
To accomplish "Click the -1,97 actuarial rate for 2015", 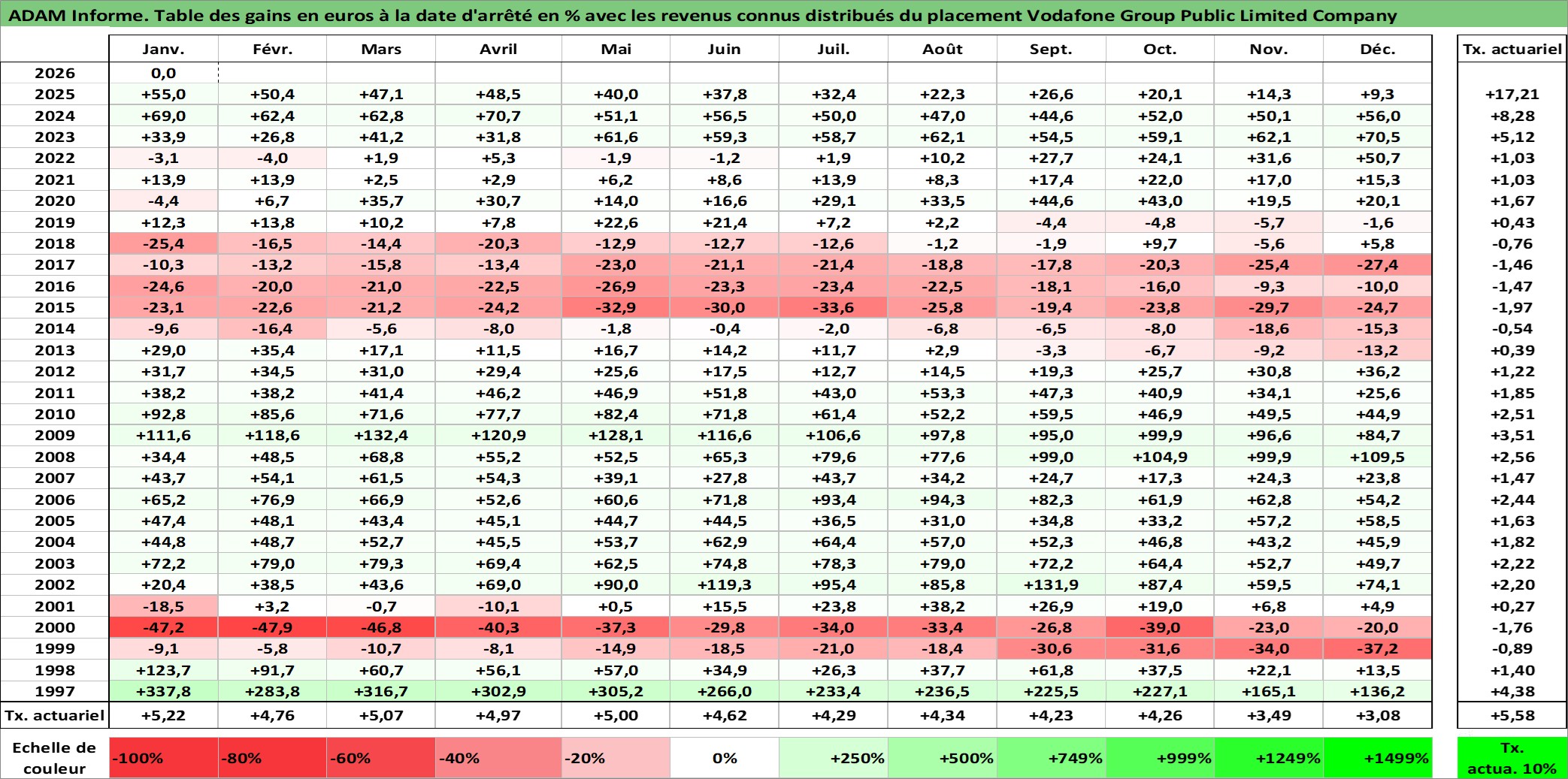I will 1512,307.
